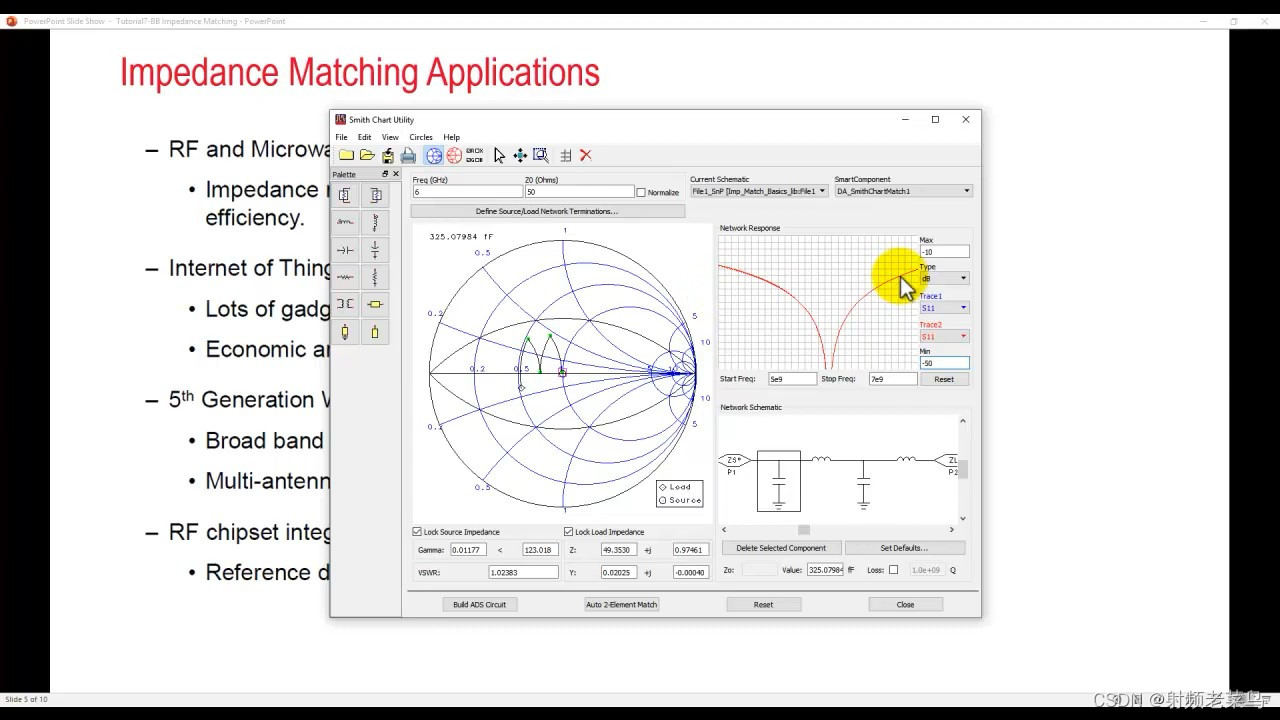This screenshot has height=720, width=1280.
Task: Click the New Smith chart folder icon
Action: point(346,155)
